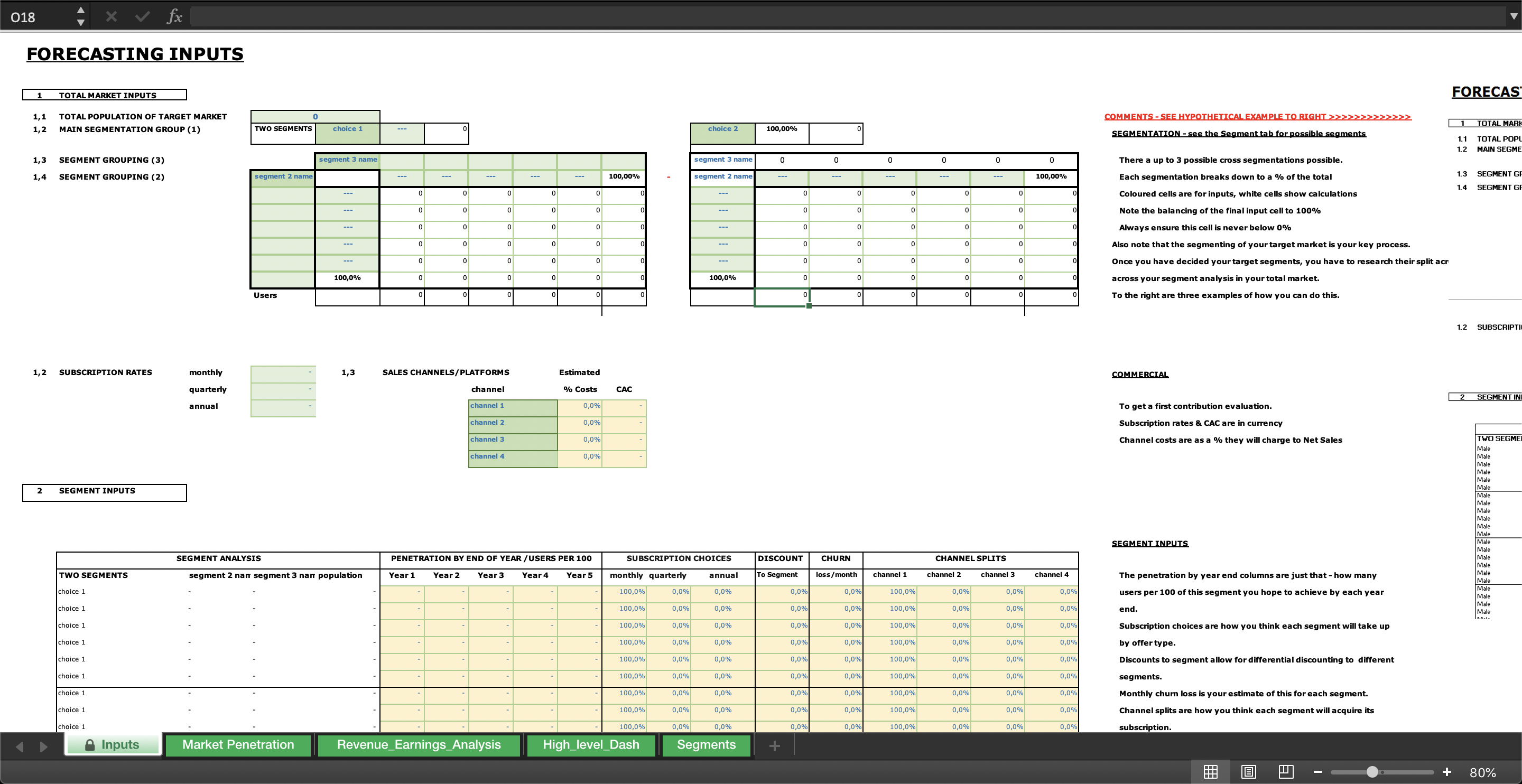The height and width of the screenshot is (784, 1522).
Task: Click the zoom in plus icon
Action: 1447,772
